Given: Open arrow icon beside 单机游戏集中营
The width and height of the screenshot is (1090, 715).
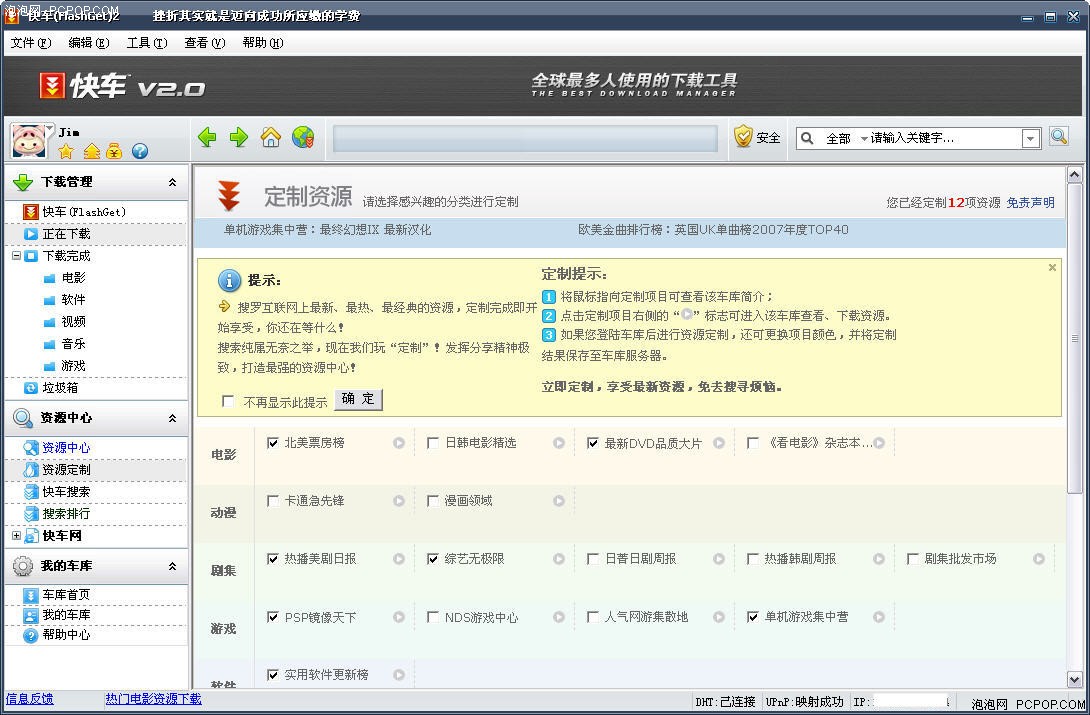Looking at the screenshot, I should click(879, 617).
